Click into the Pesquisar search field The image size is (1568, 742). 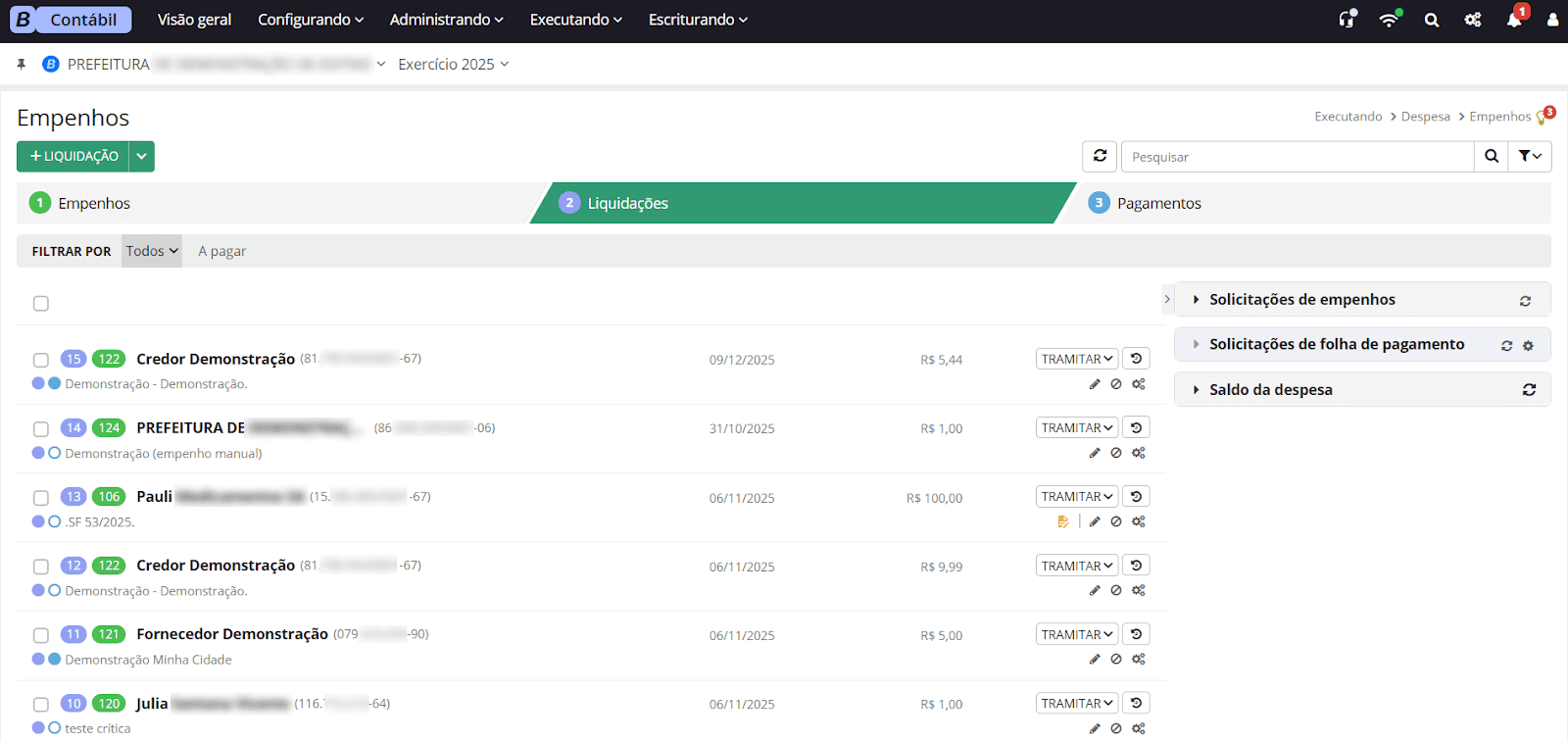point(1297,157)
